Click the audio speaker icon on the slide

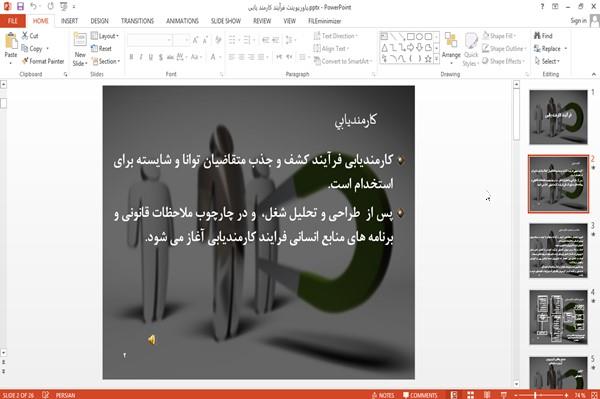click(x=152, y=340)
